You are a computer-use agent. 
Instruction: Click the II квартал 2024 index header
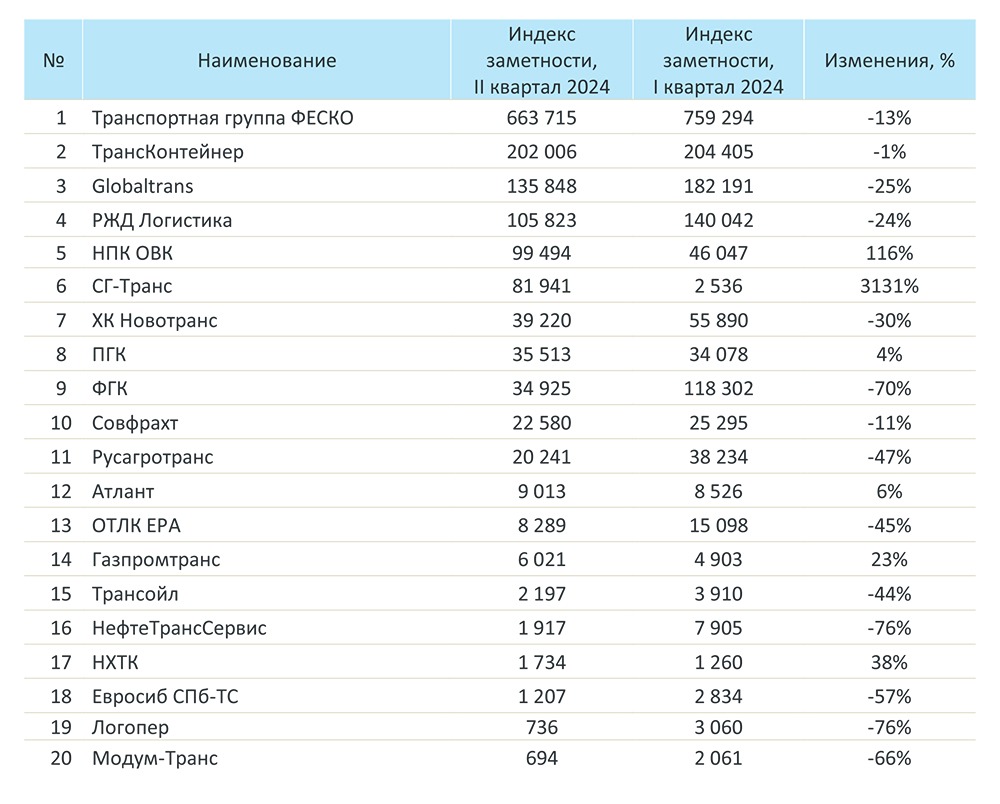pyautogui.click(x=542, y=61)
